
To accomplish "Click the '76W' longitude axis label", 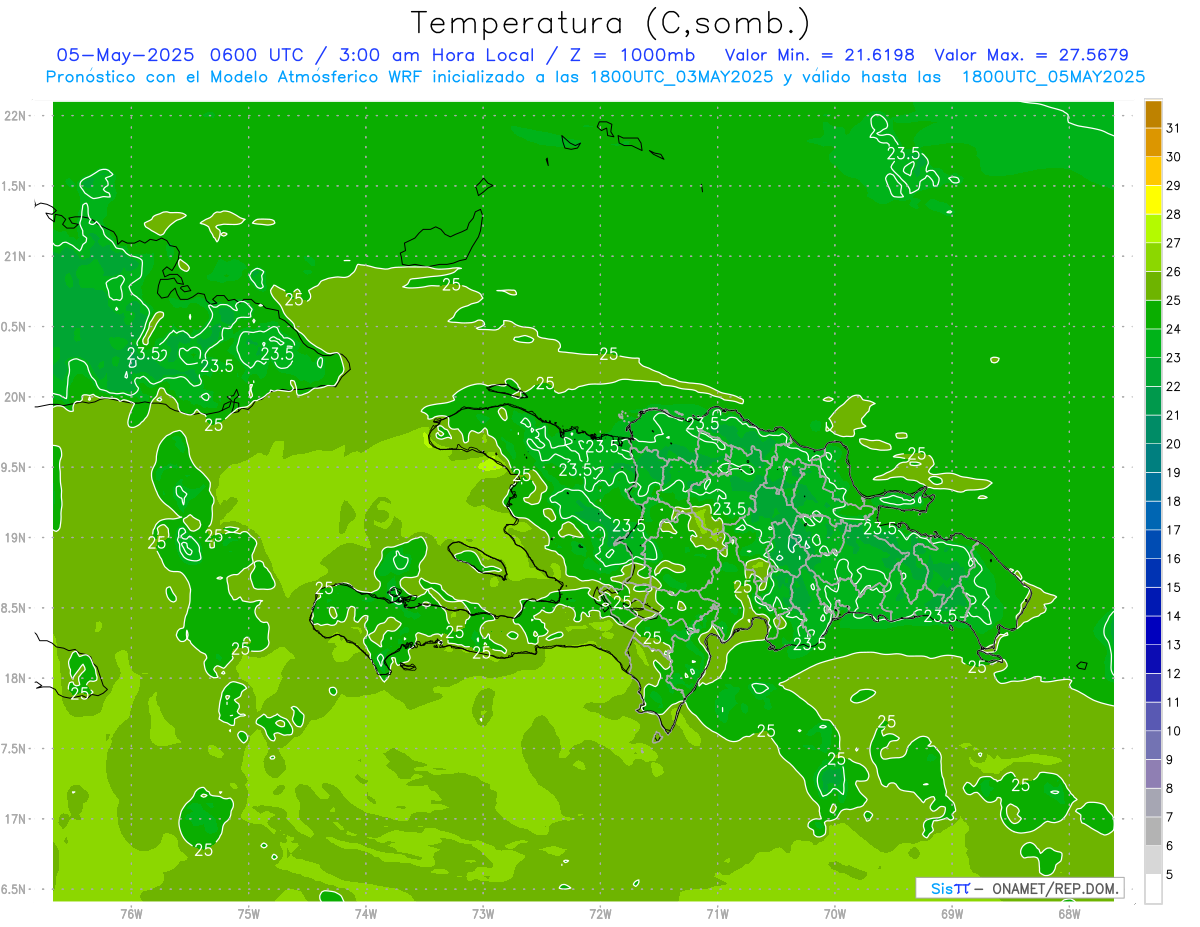I will point(131,913).
